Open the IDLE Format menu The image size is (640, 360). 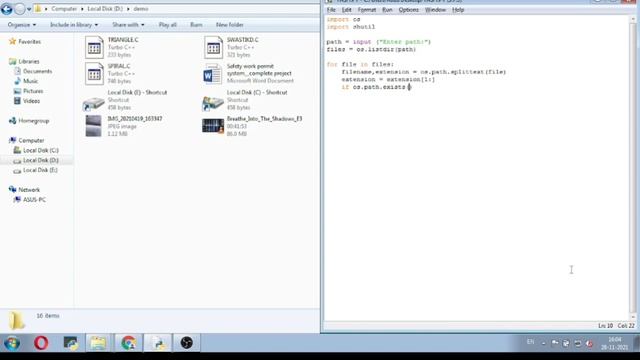(x=367, y=10)
